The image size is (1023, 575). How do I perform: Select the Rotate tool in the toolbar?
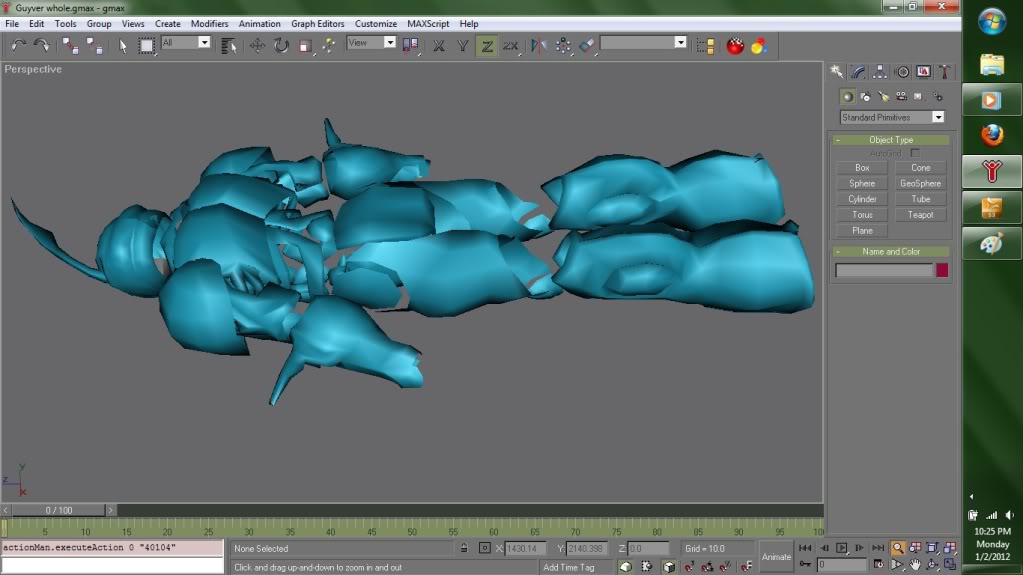click(281, 45)
